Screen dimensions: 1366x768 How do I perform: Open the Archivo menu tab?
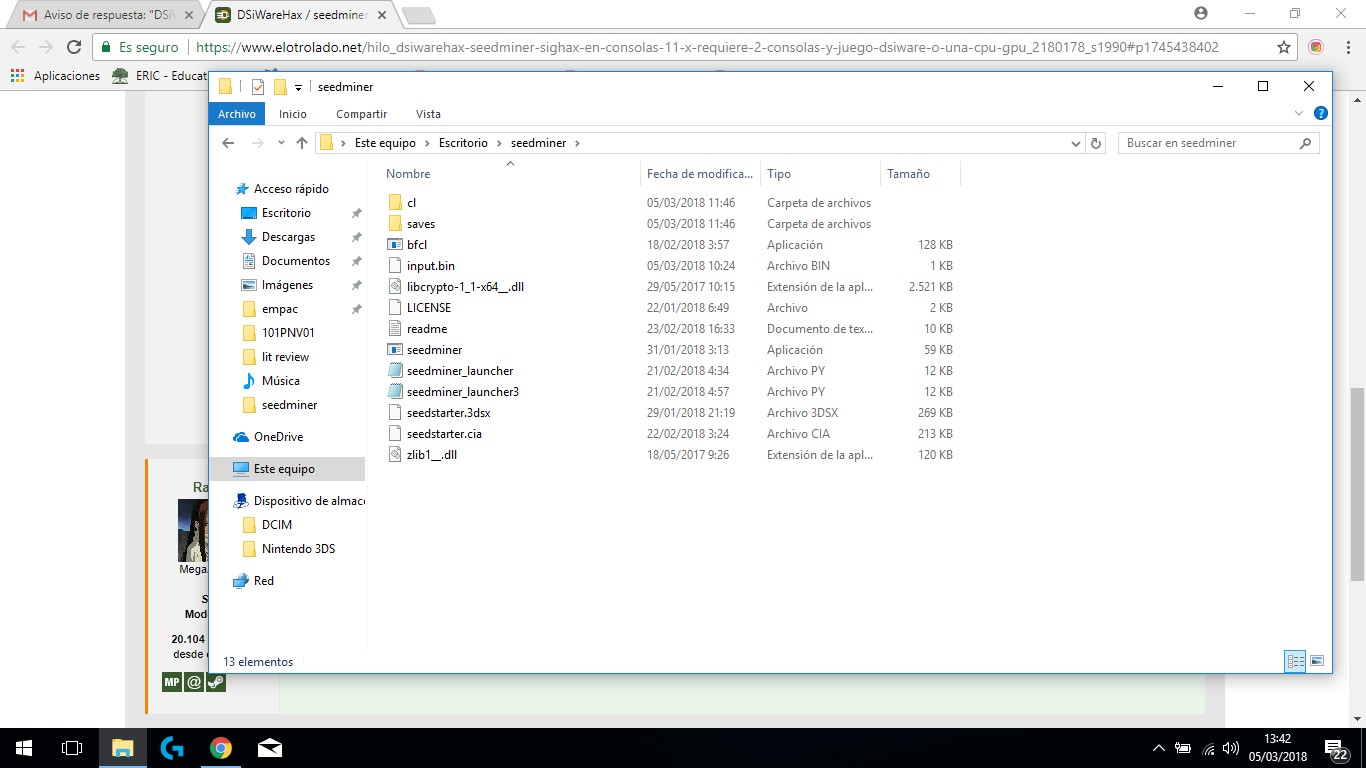point(237,114)
